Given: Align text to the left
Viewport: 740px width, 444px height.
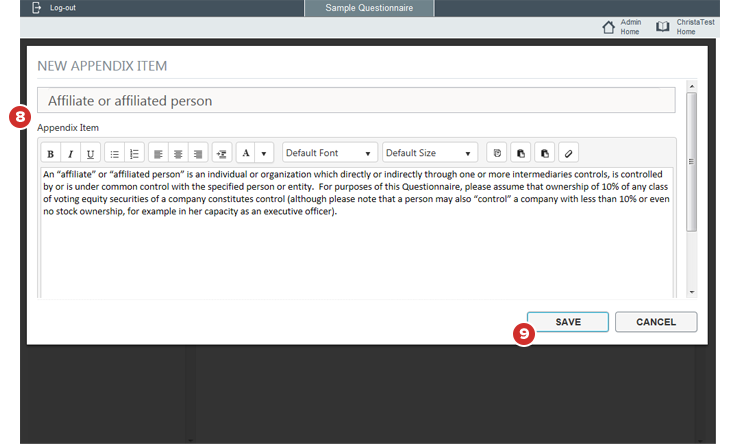Looking at the screenshot, I should click(x=158, y=154).
